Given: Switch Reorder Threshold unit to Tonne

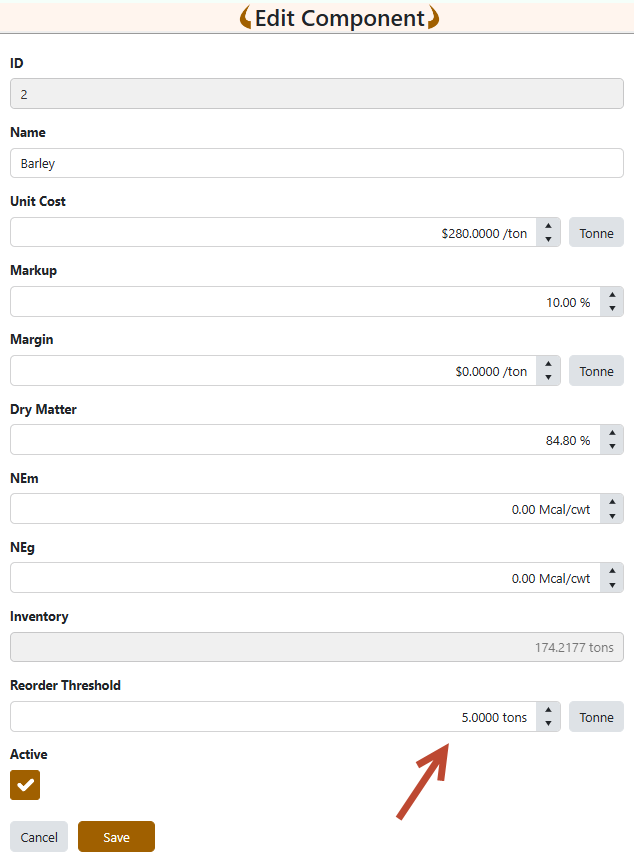Looking at the screenshot, I should tap(596, 717).
